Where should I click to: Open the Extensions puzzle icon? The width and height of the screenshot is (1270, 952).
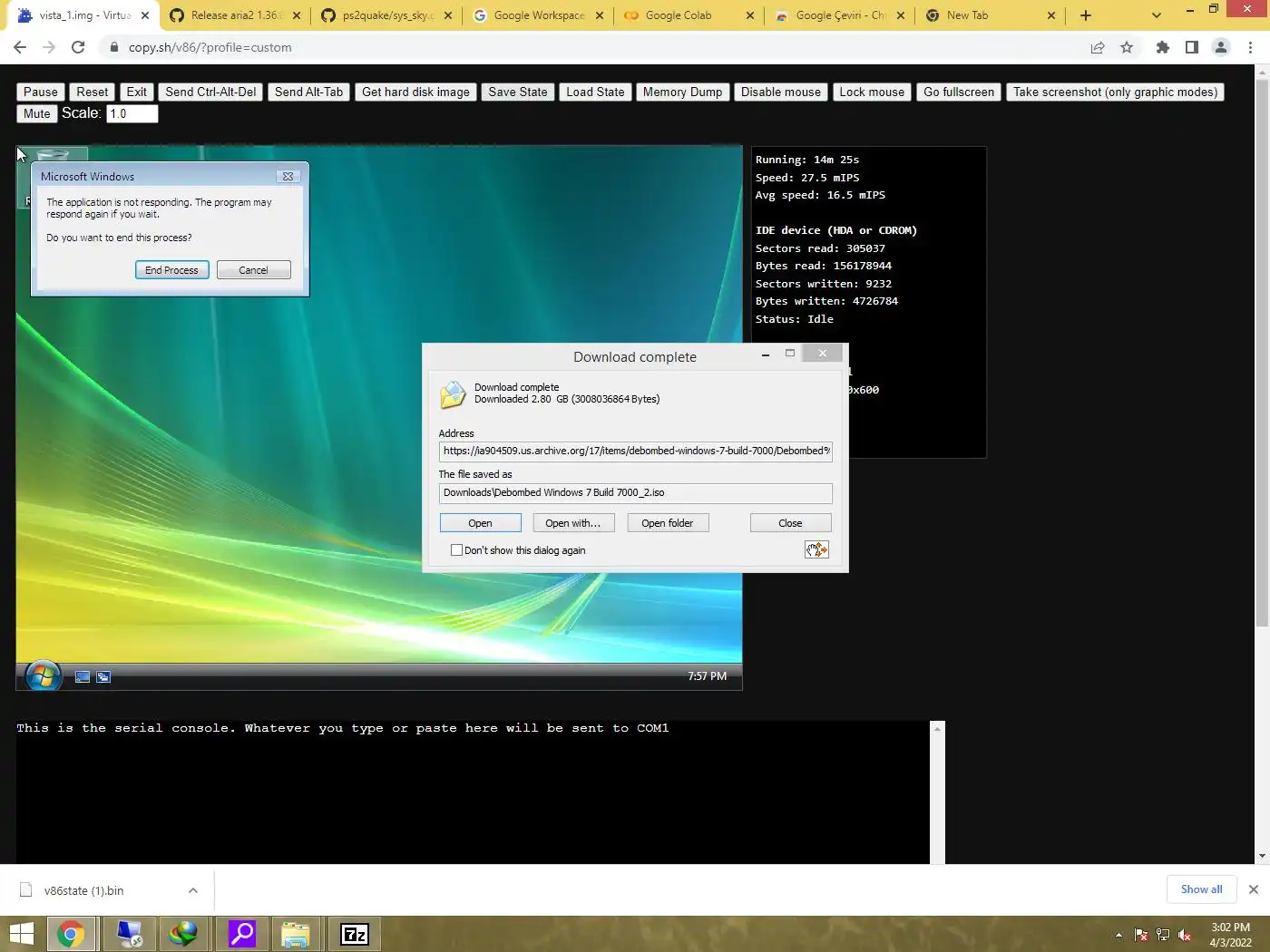tap(1163, 47)
